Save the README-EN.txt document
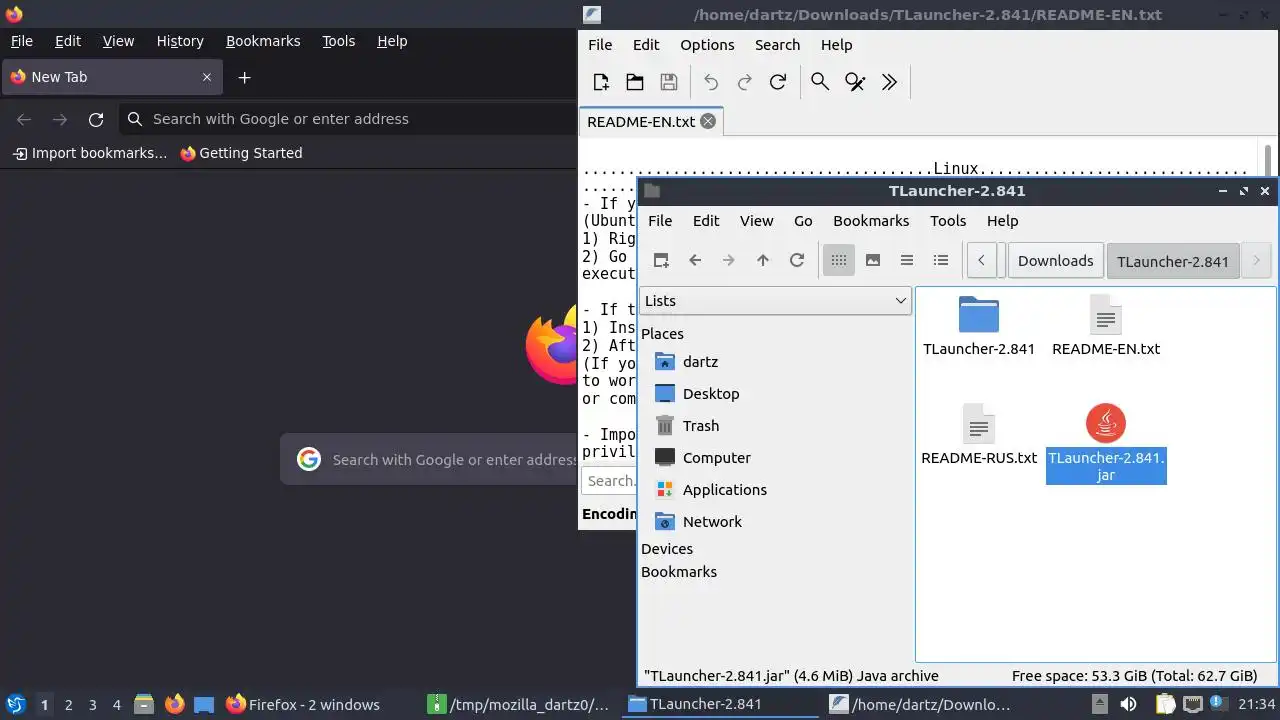Screen dimensions: 1280x720 click(669, 82)
